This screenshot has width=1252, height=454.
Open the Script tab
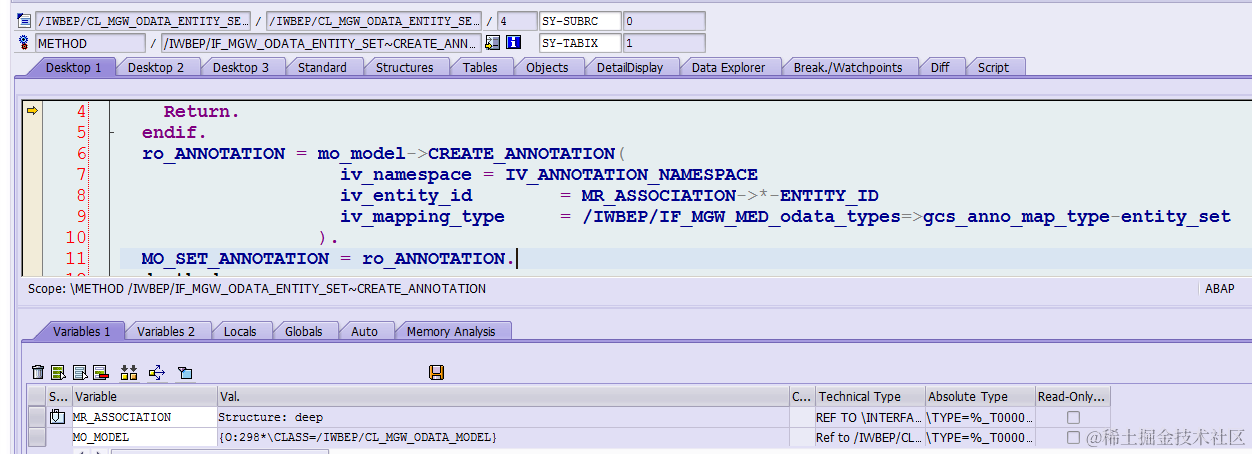(x=993, y=67)
